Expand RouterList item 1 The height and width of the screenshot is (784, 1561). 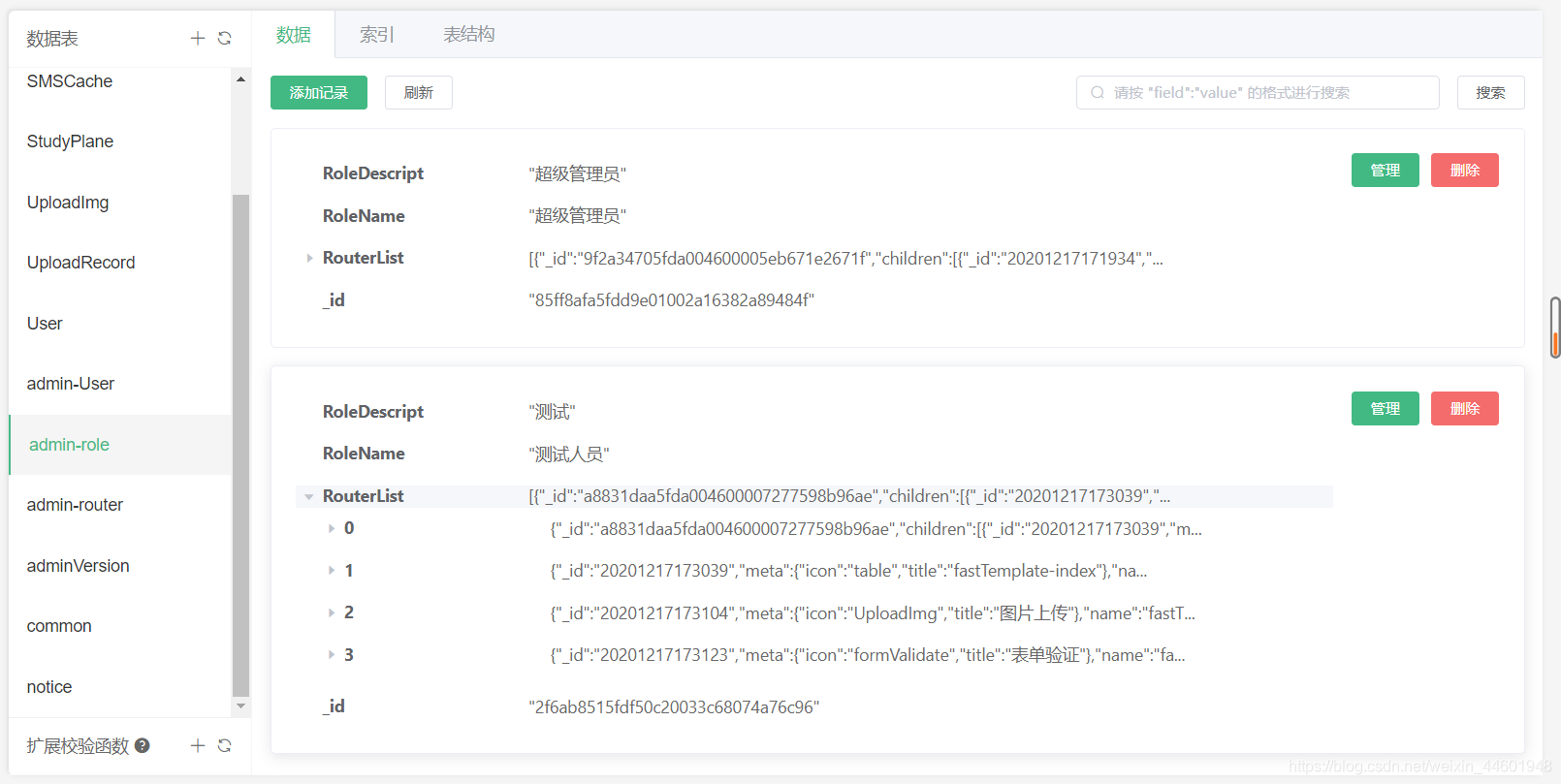coord(331,571)
